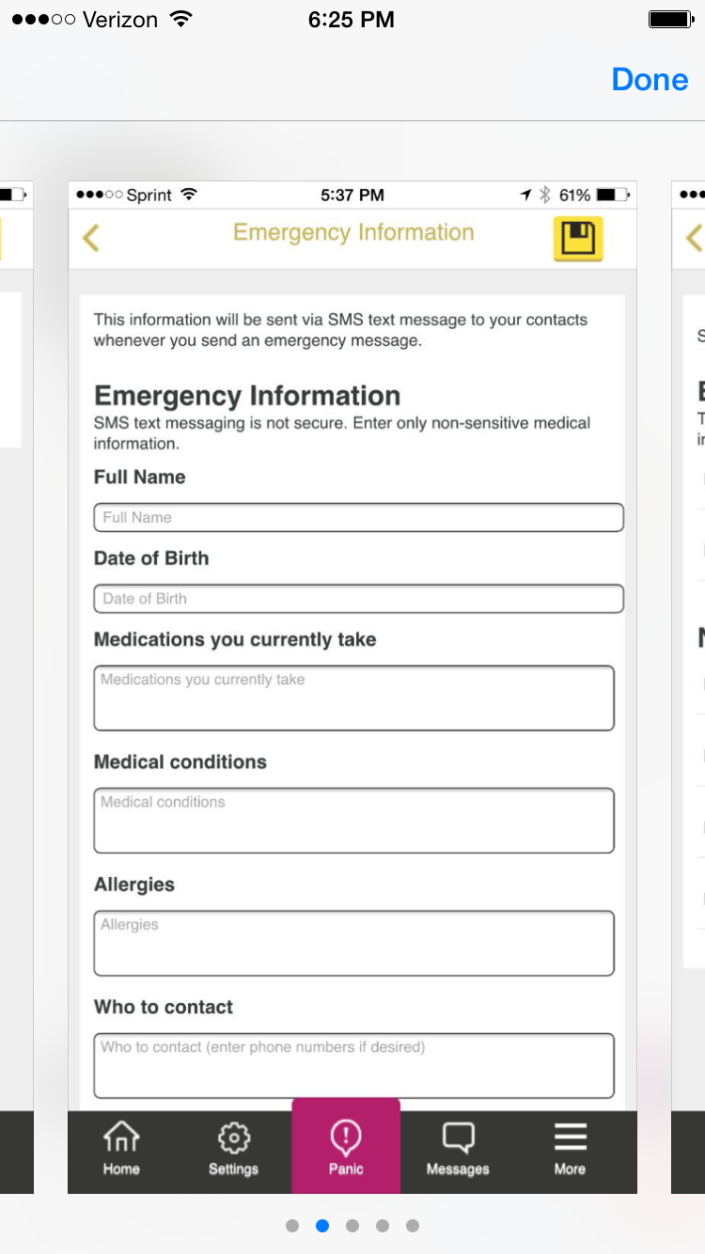Select the Date of Birth field
The image size is (705, 1254).
pyautogui.click(x=358, y=599)
